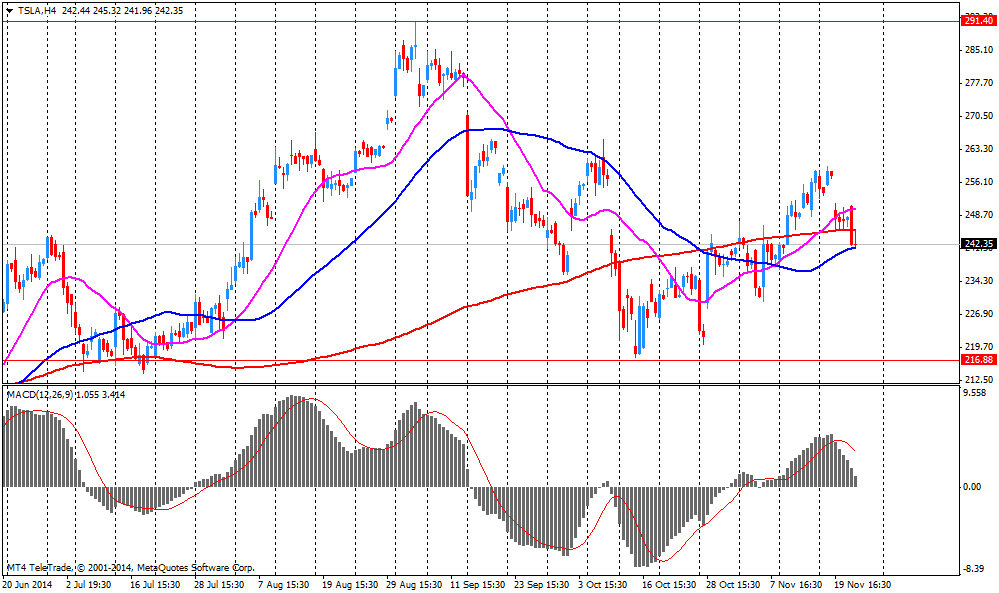The width and height of the screenshot is (999, 593).
Task: Click the -8.39 MACD scale value
Action: [975, 569]
